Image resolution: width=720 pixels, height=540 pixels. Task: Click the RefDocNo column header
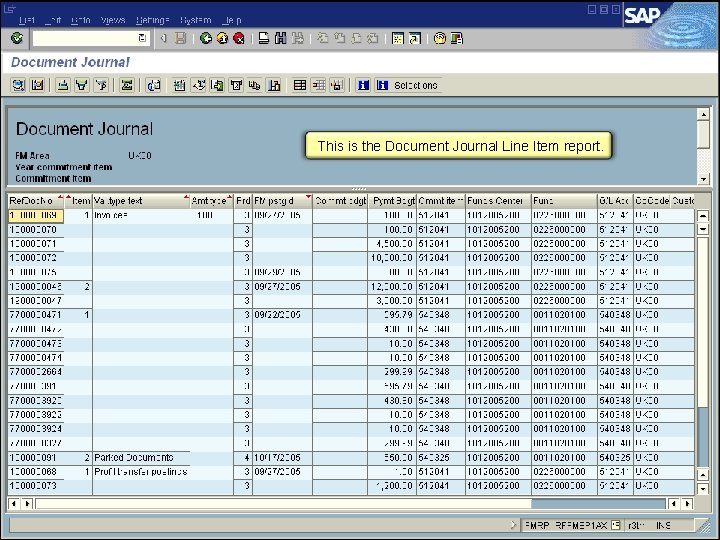pyautogui.click(x=36, y=201)
